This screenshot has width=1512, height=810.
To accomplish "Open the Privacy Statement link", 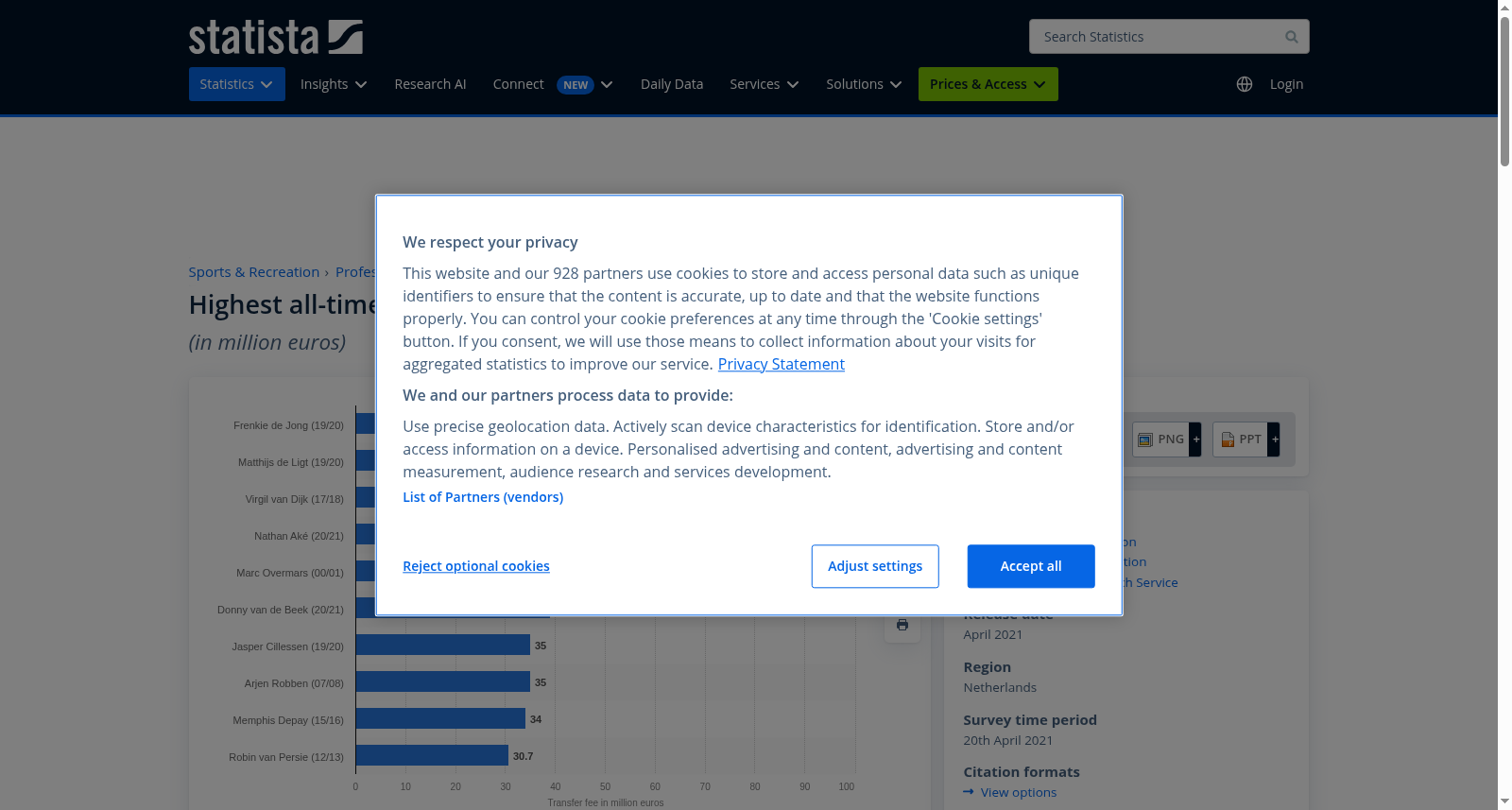I will coord(782,364).
